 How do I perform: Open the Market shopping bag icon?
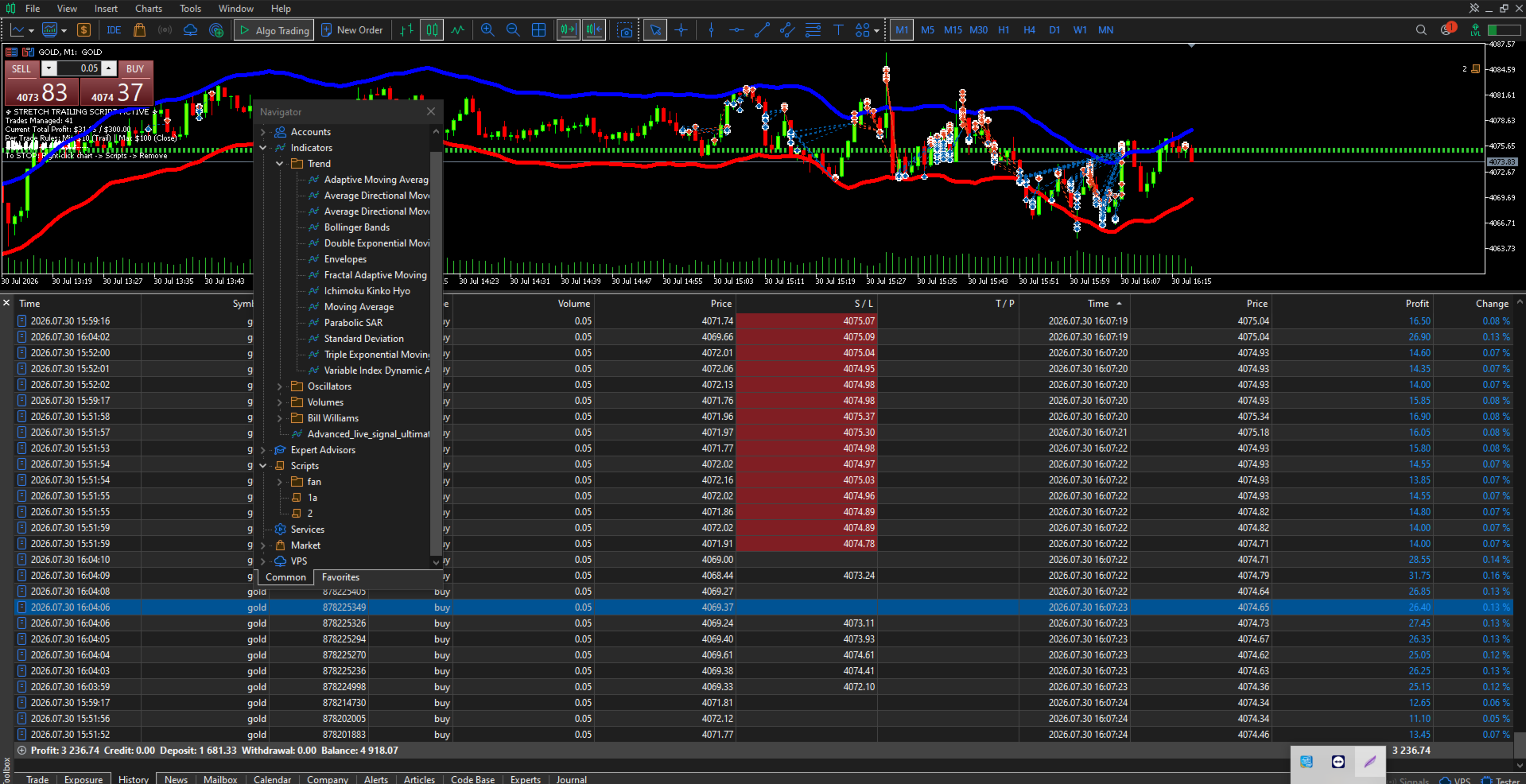tap(139, 30)
